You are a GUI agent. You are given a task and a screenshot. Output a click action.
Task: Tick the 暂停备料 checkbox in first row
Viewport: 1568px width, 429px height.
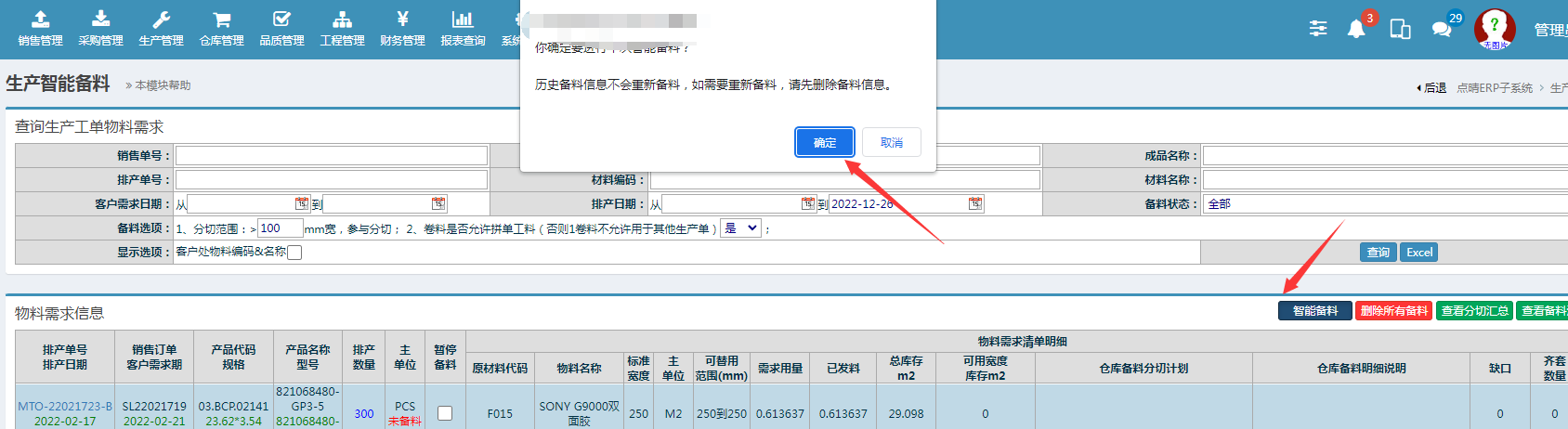445,413
